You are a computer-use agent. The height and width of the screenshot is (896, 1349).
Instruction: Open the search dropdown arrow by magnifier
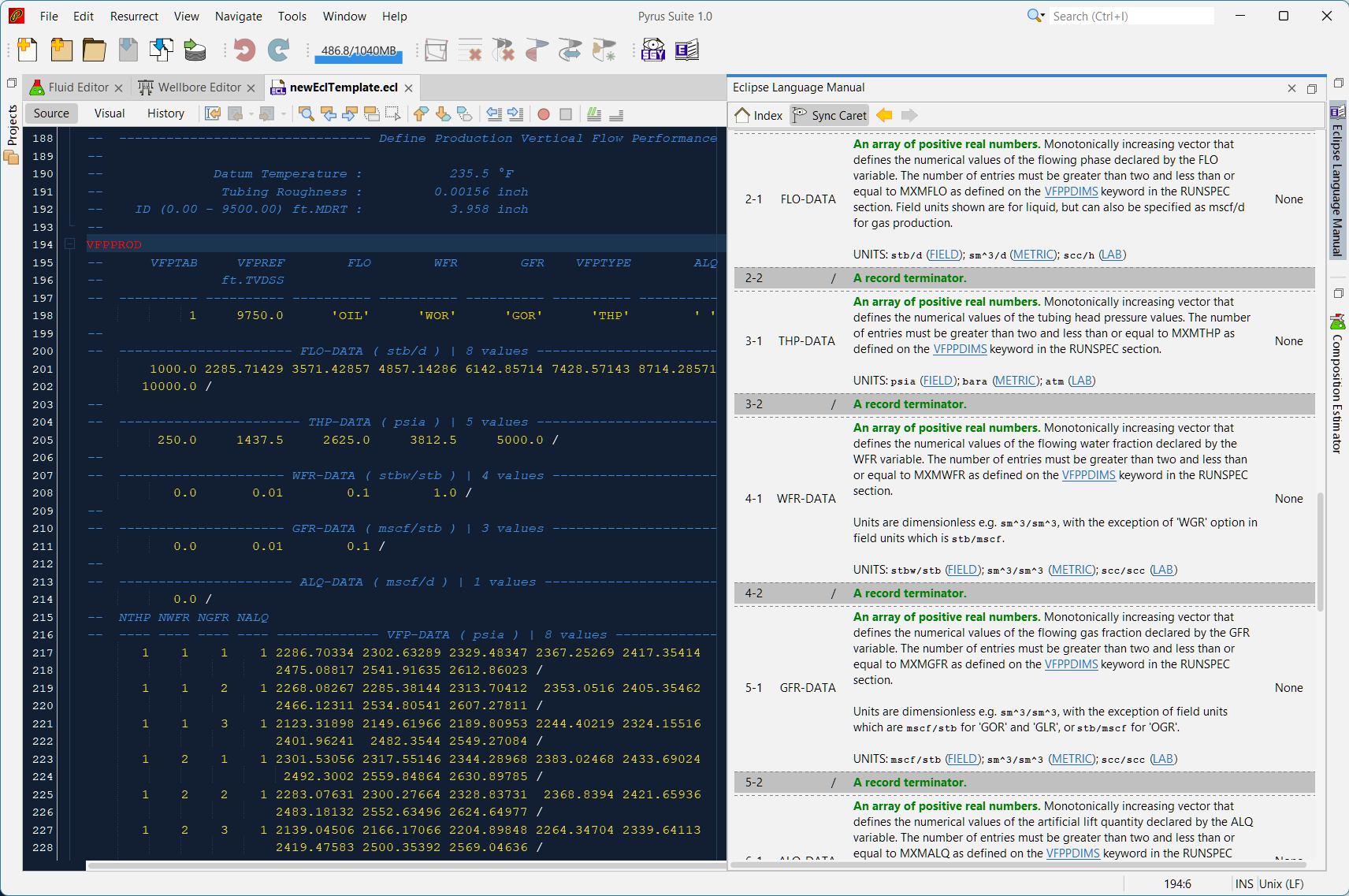(1043, 17)
